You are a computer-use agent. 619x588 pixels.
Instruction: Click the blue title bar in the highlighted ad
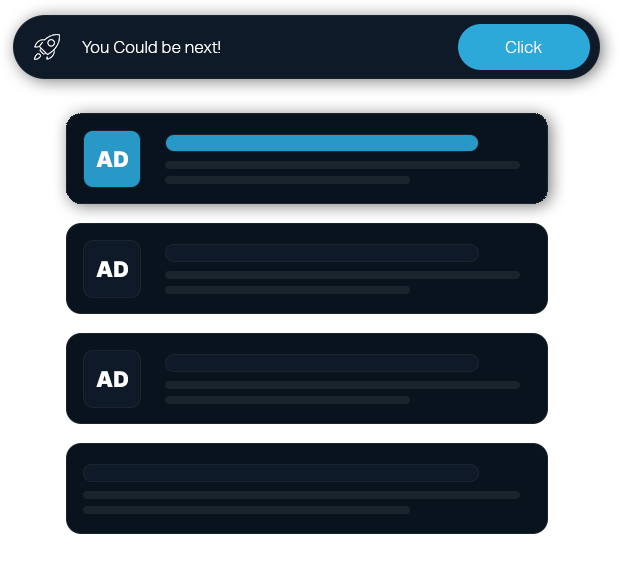[322, 143]
